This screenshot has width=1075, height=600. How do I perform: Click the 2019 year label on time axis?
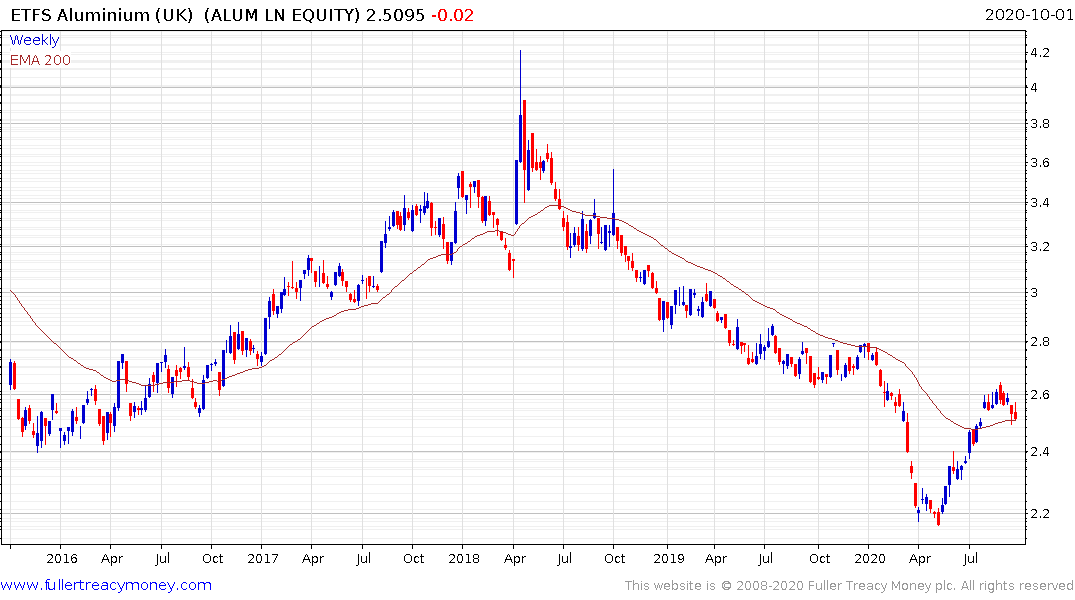(668, 558)
